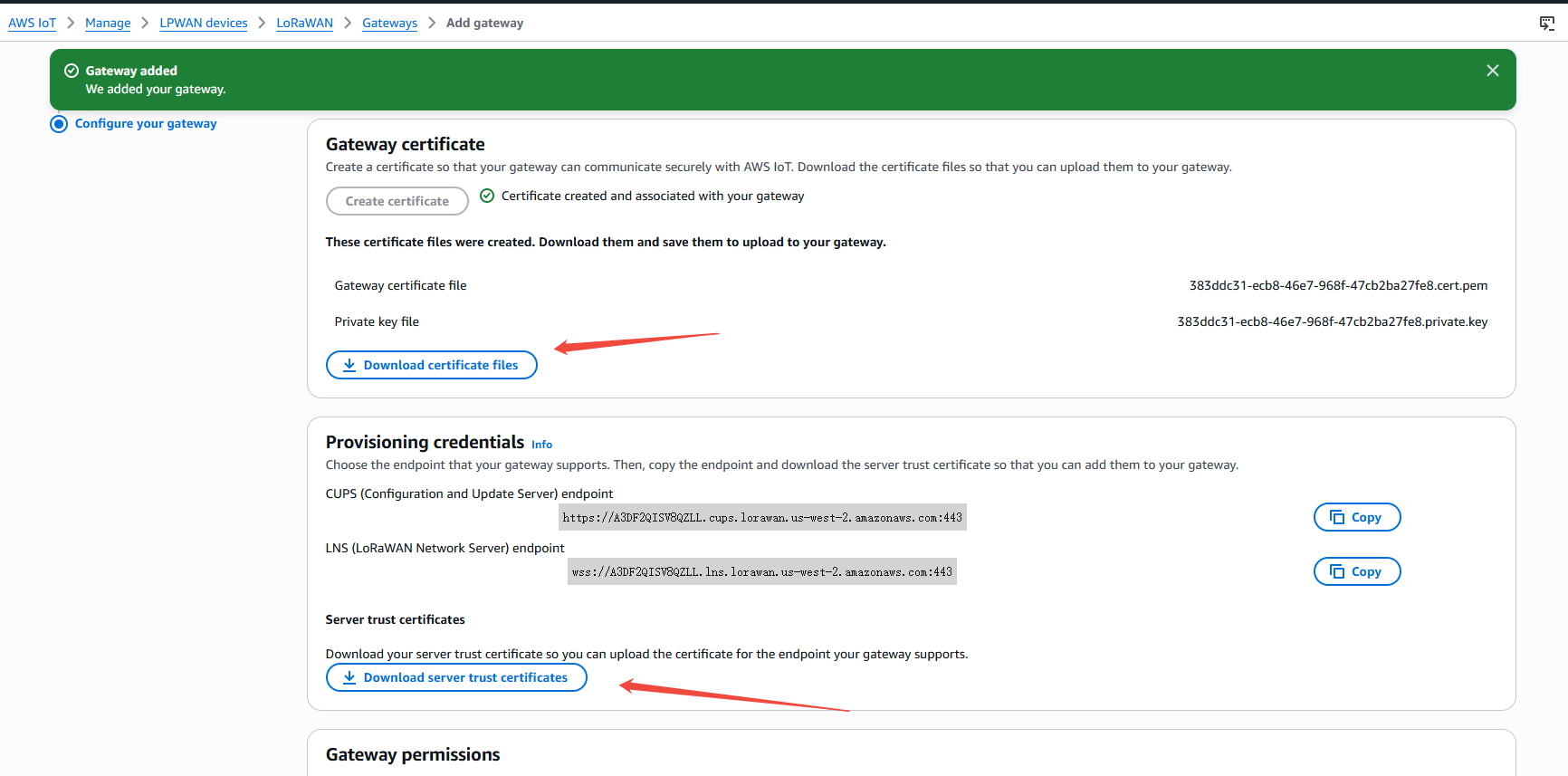Click the Configure your gateway step label
This screenshot has width=1568, height=776.
[146, 124]
